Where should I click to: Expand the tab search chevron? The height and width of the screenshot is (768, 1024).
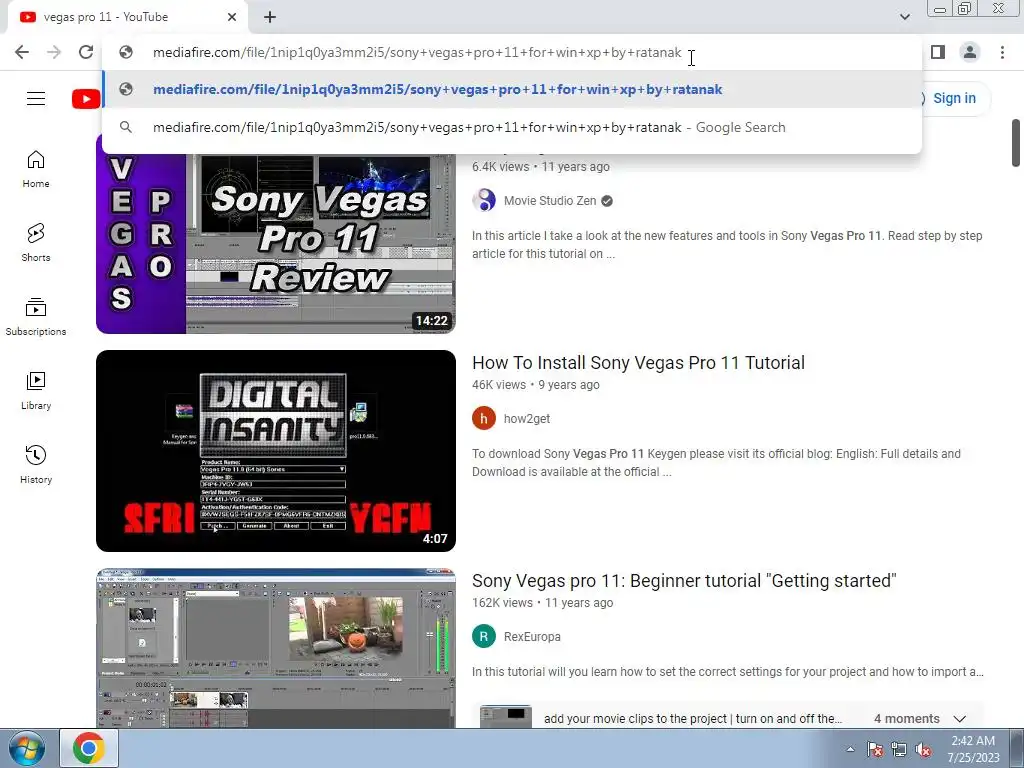(904, 17)
